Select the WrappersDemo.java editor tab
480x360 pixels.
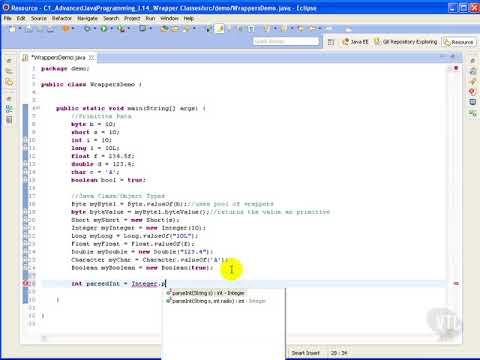(58, 58)
